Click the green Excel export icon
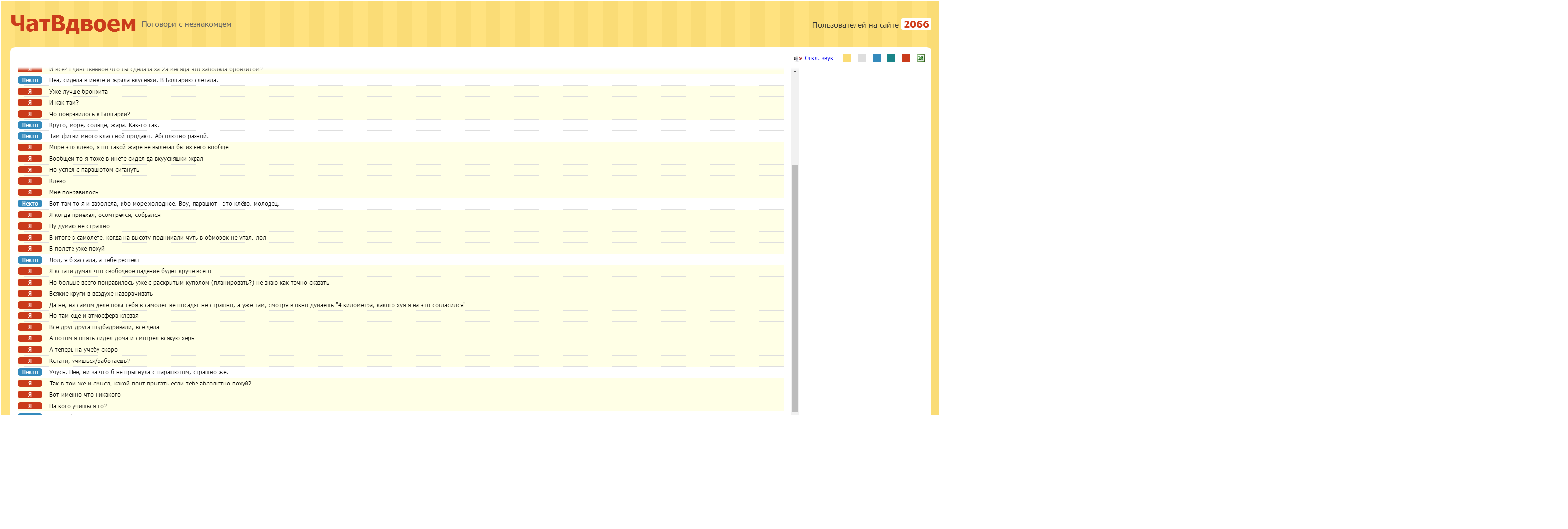This screenshot has height=529, width=1568. pos(920,58)
